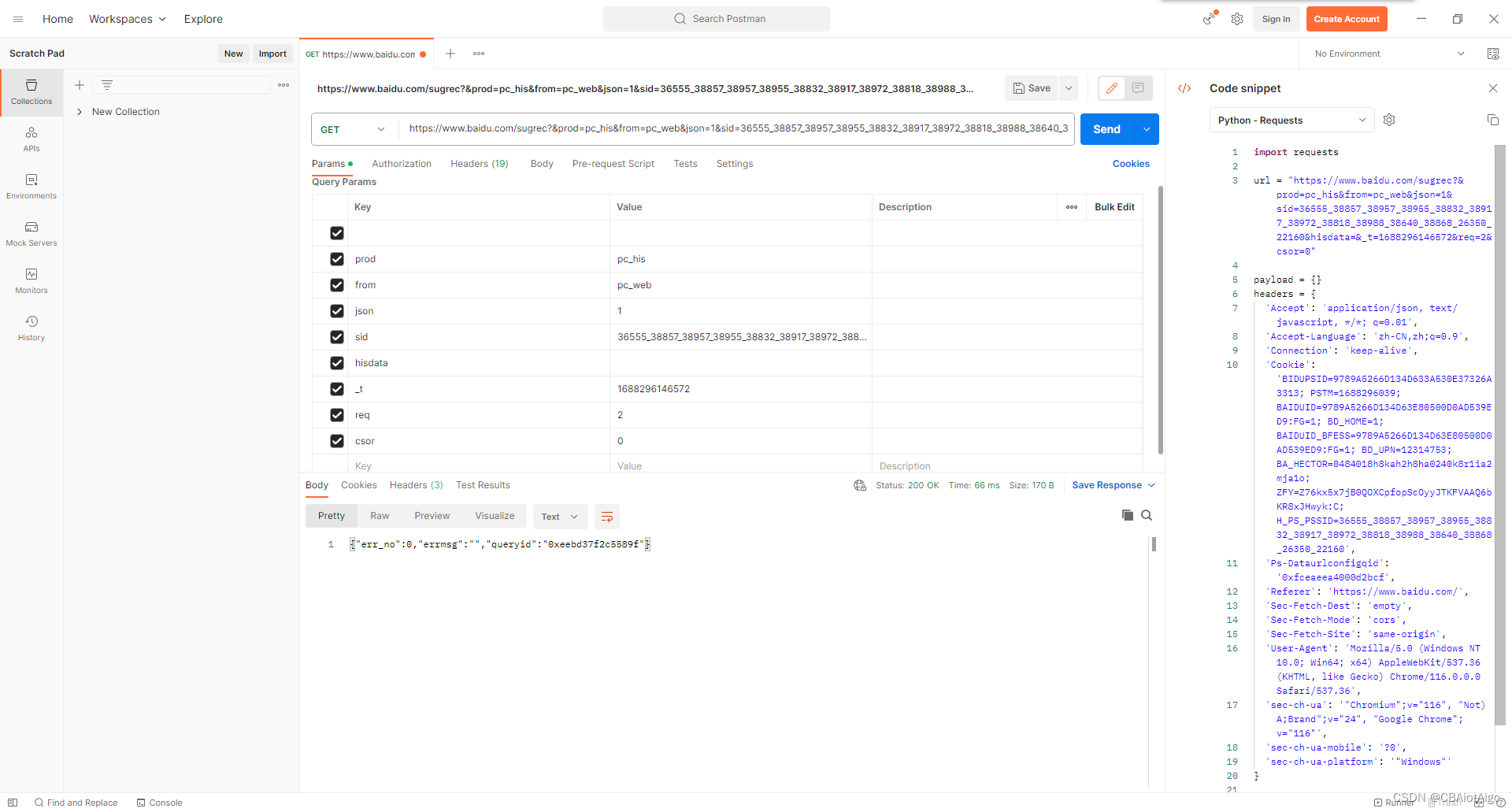Viewport: 1512px width, 812px height.
Task: Uncheck the _t parameter checkbox
Action: [x=337, y=389]
